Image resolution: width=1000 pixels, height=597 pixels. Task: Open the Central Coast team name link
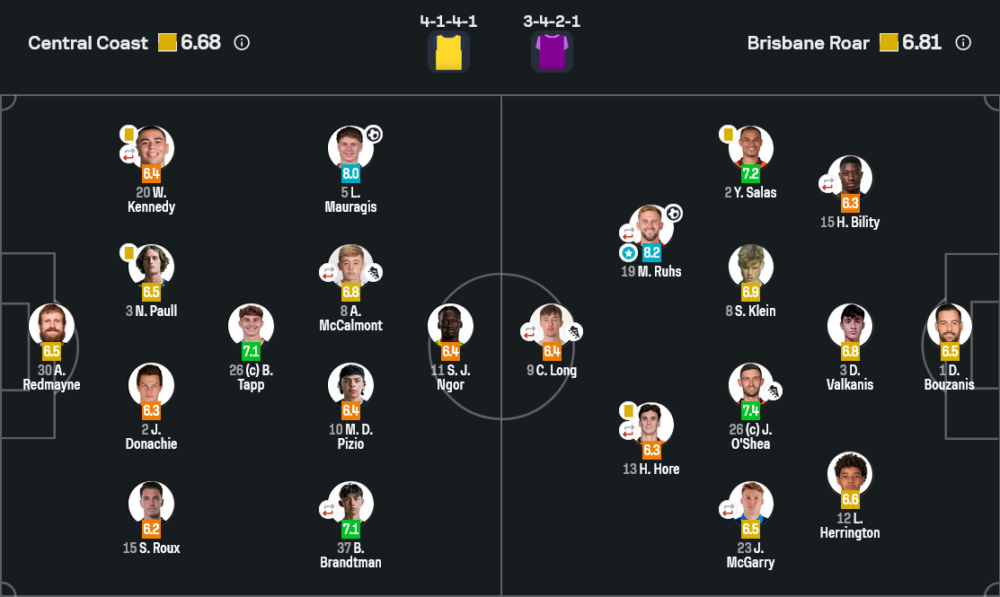click(88, 43)
